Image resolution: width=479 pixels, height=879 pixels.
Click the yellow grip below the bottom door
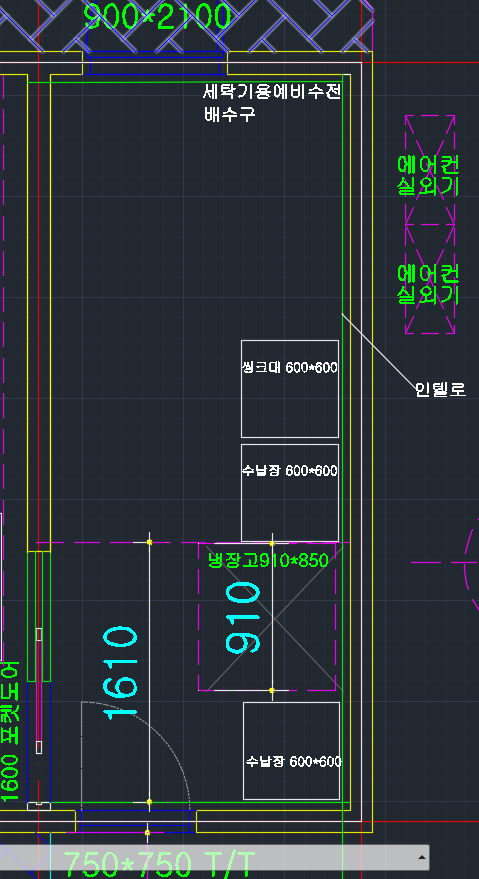point(148,832)
